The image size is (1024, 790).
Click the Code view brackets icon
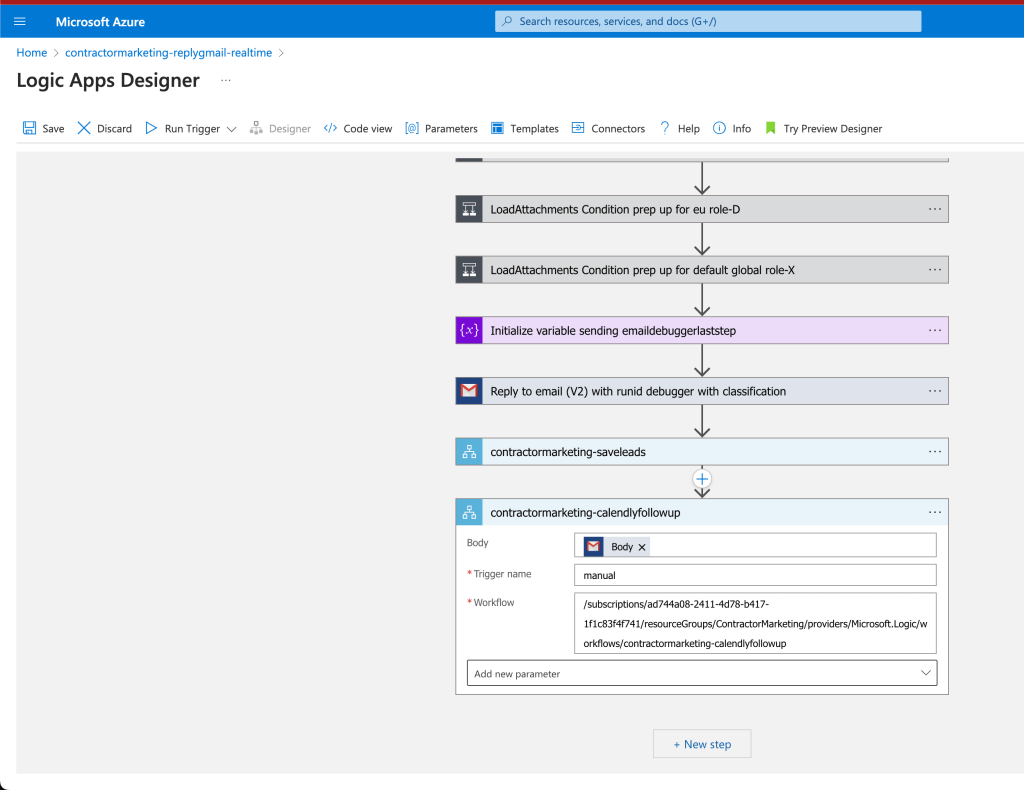pyautogui.click(x=330, y=128)
